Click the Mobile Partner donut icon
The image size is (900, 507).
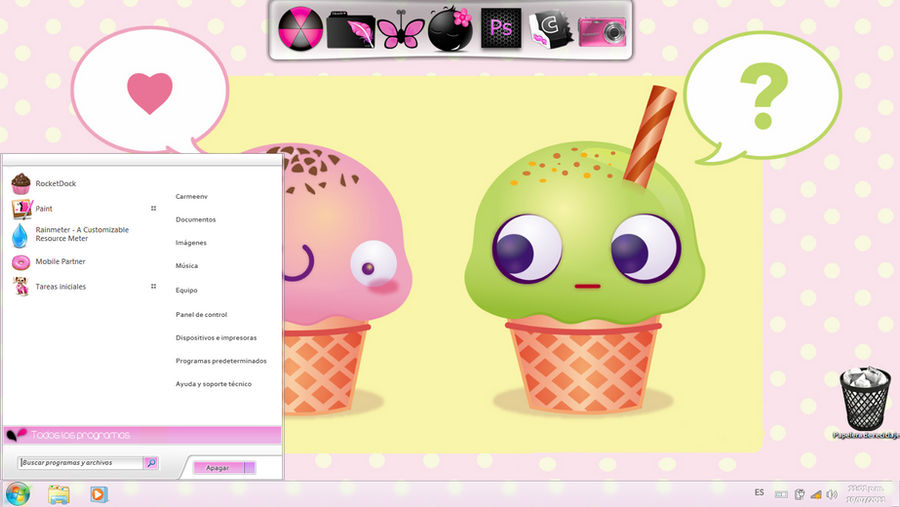click(x=21, y=262)
